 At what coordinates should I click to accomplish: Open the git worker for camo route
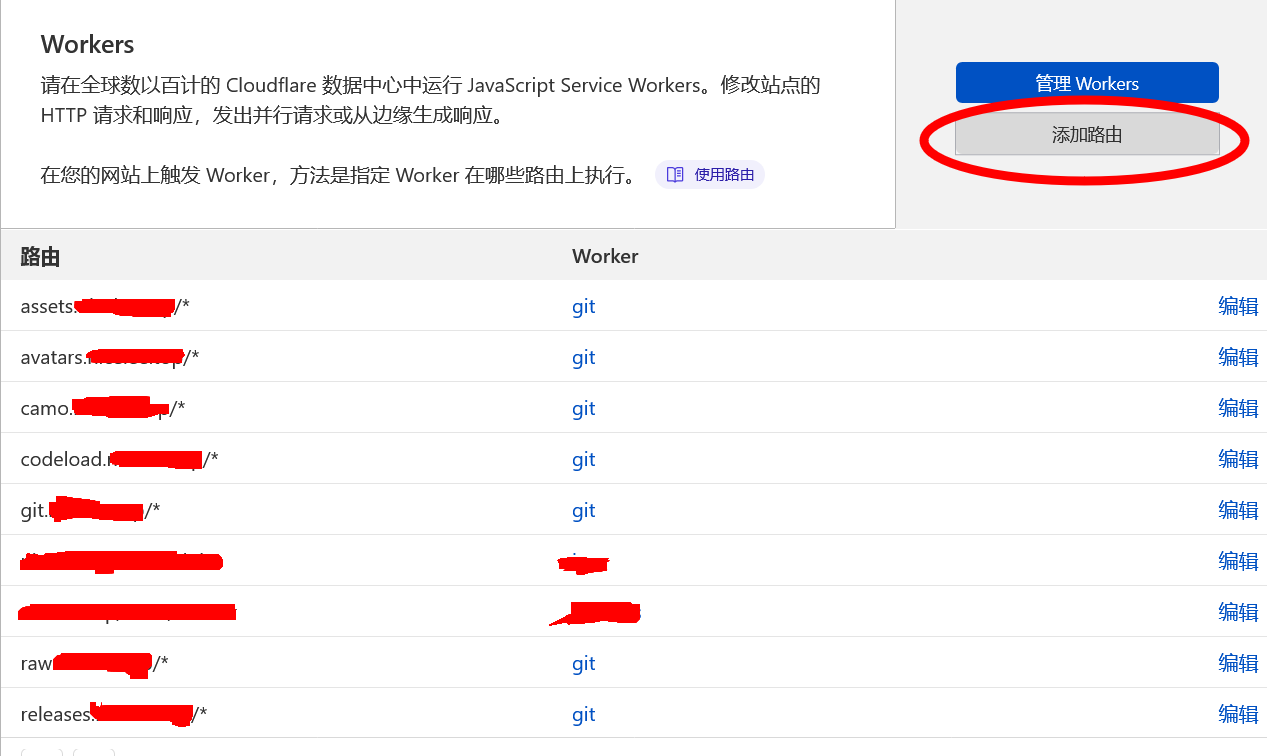click(x=583, y=409)
